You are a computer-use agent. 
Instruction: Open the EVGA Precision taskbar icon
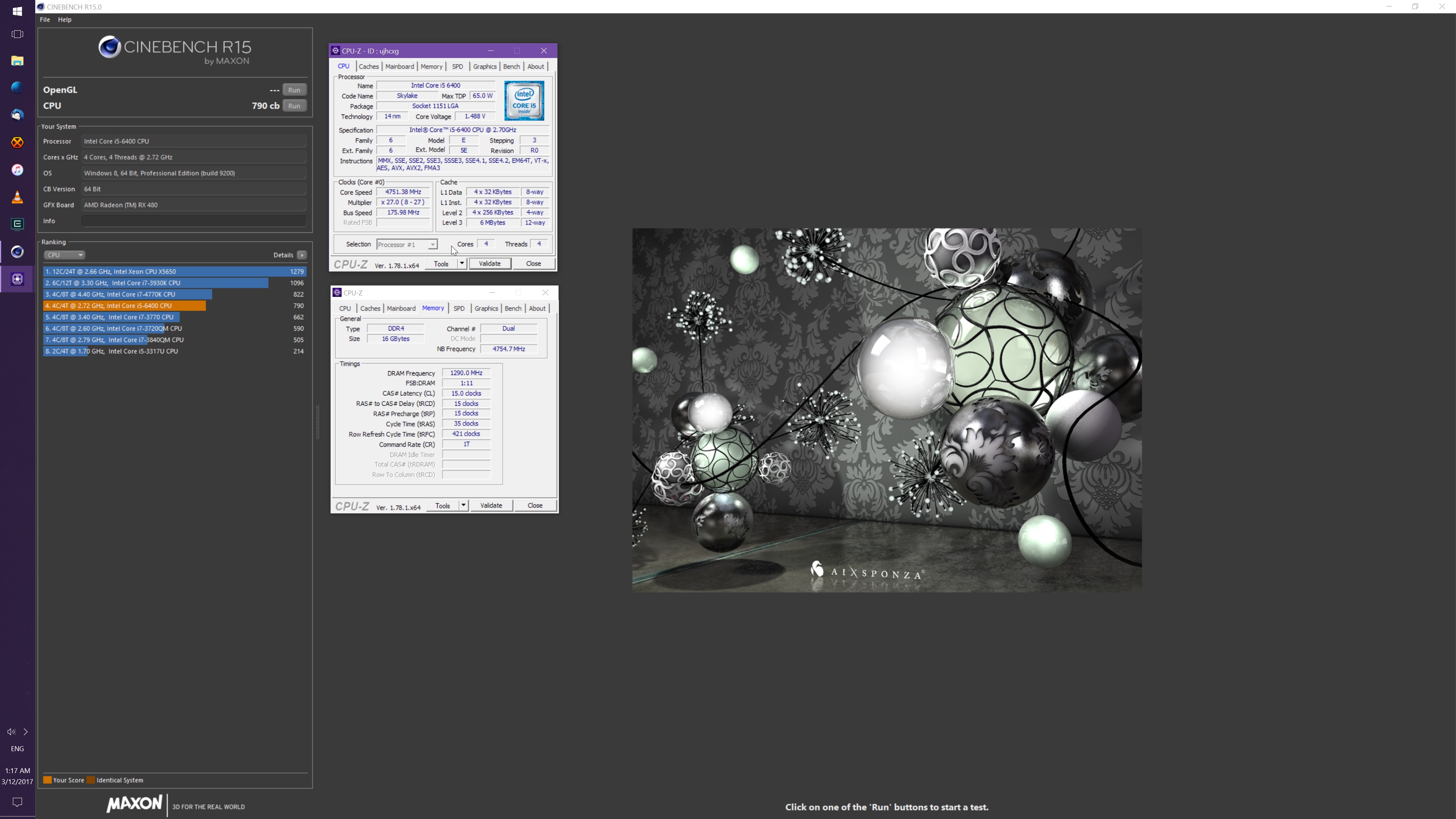coord(17,224)
